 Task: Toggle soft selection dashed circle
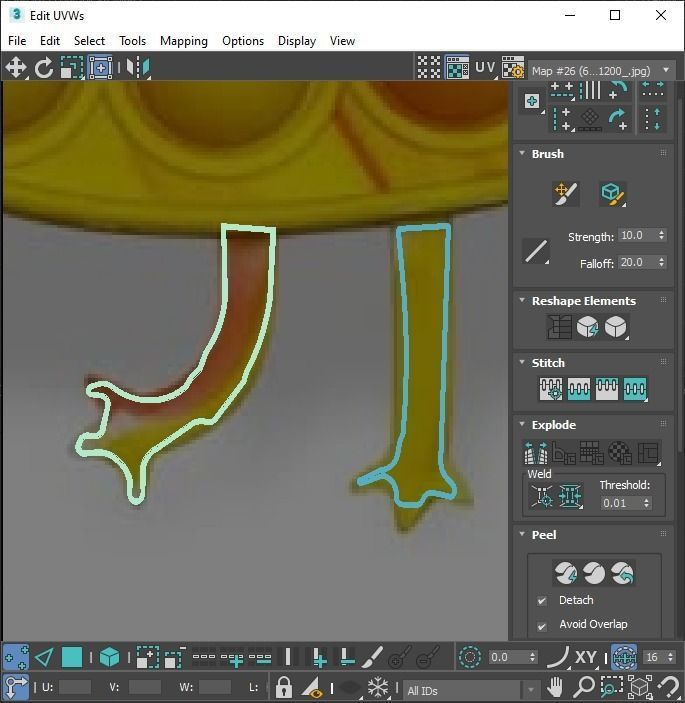pos(470,657)
